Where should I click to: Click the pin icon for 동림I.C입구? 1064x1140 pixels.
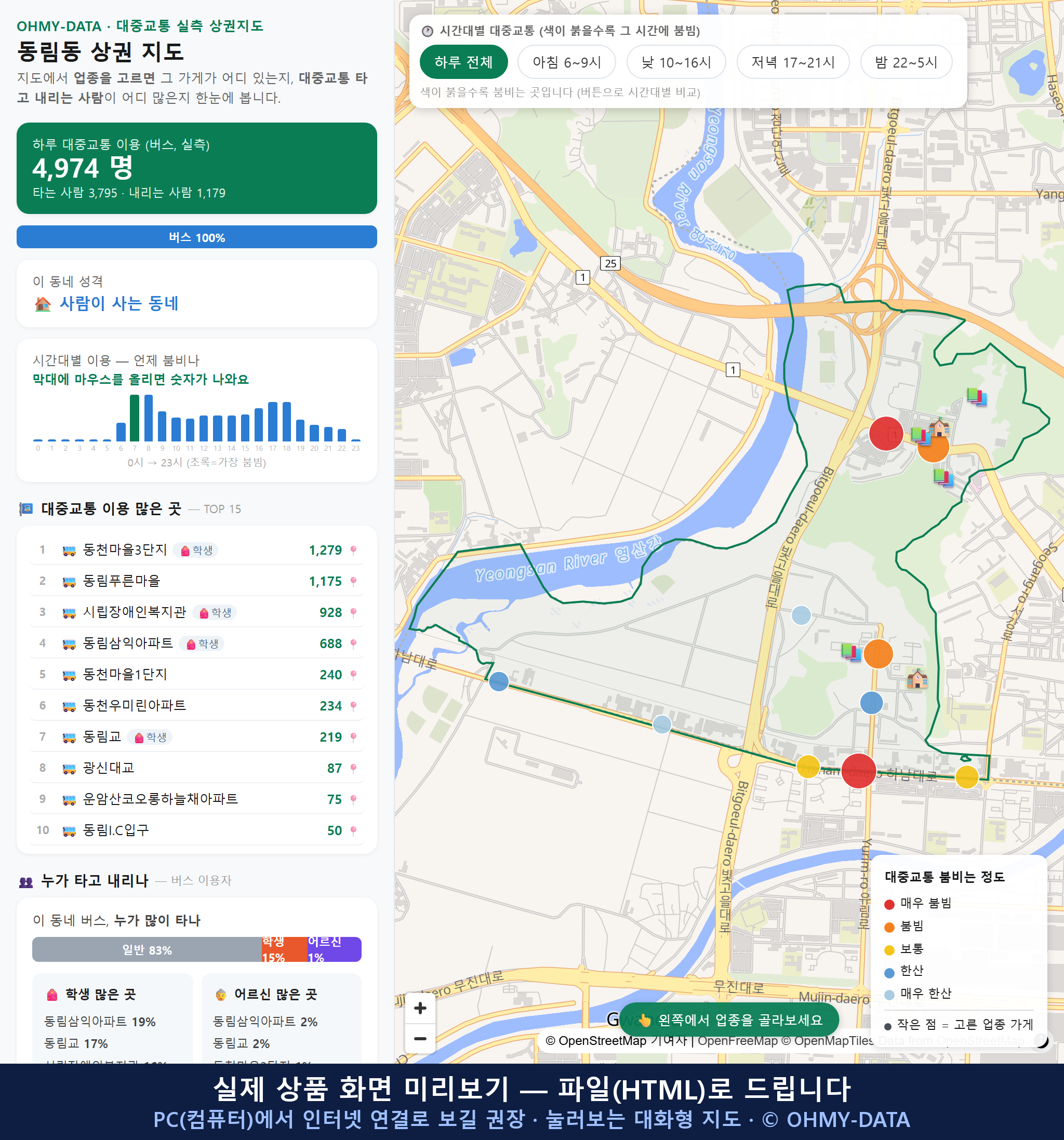tap(353, 831)
